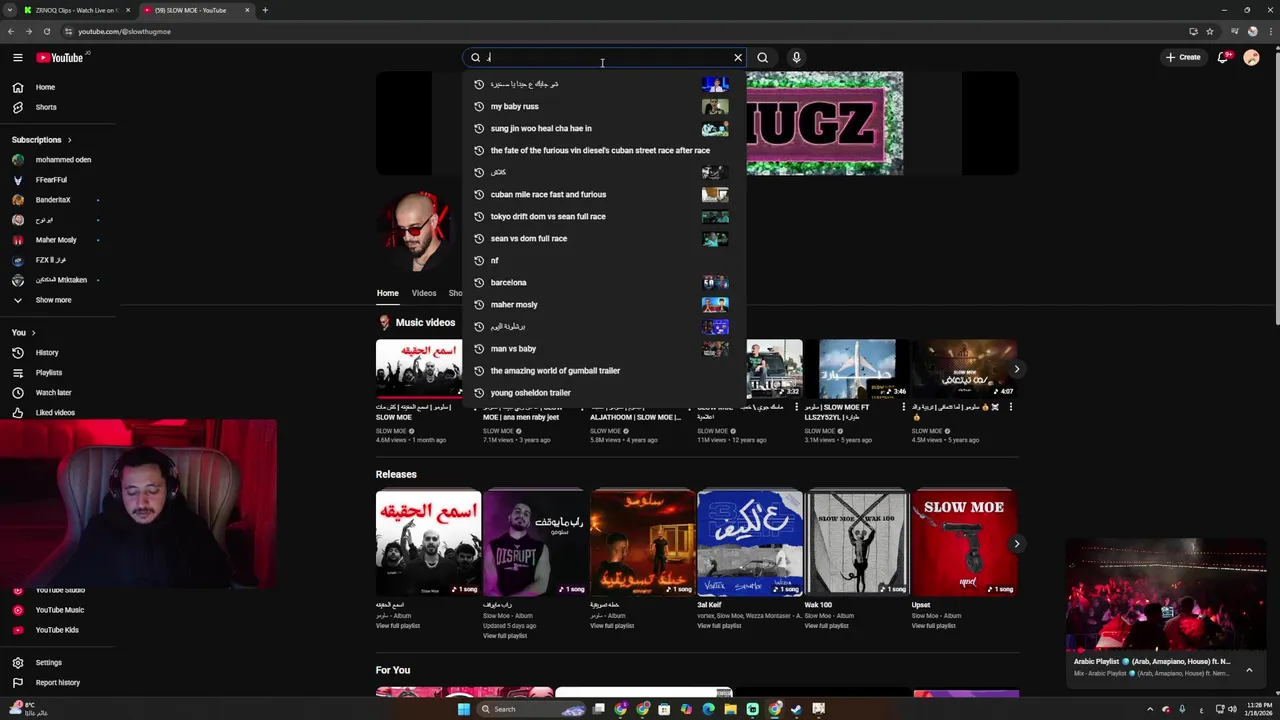The width and height of the screenshot is (1280, 720).
Task: View full playlist under Wak 100
Action: (826, 626)
